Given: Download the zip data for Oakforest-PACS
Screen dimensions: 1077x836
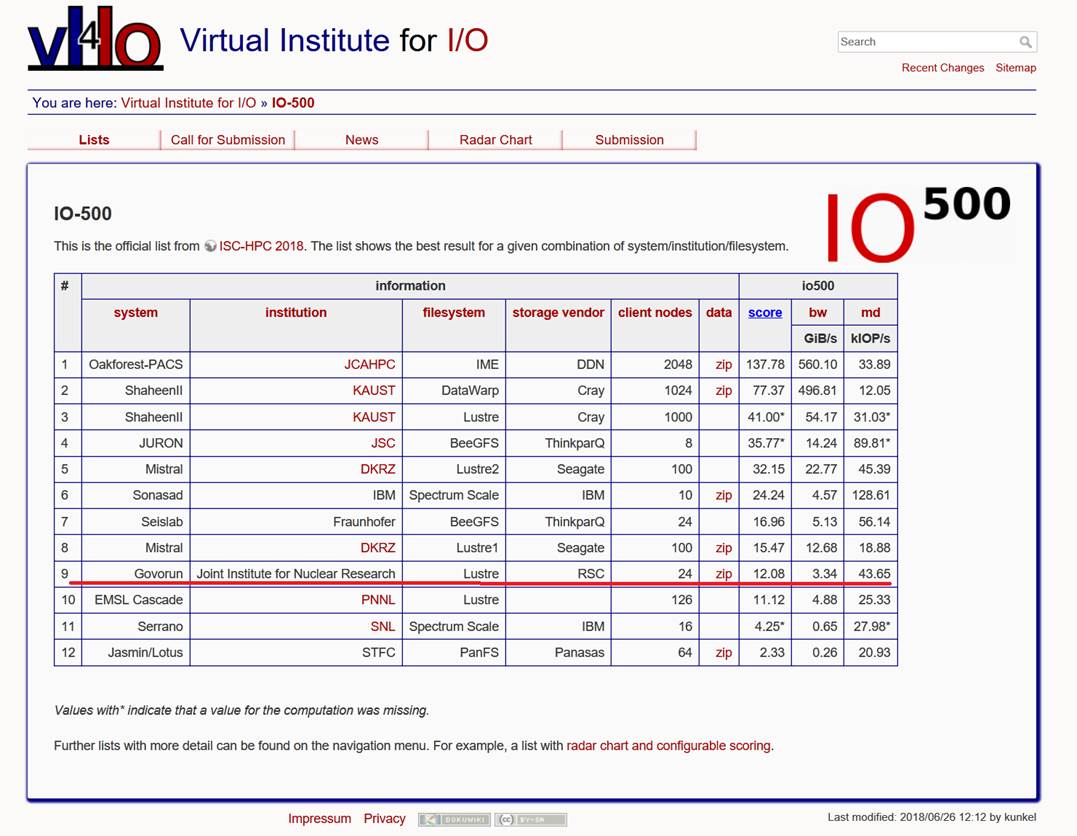Looking at the screenshot, I should coord(723,365).
